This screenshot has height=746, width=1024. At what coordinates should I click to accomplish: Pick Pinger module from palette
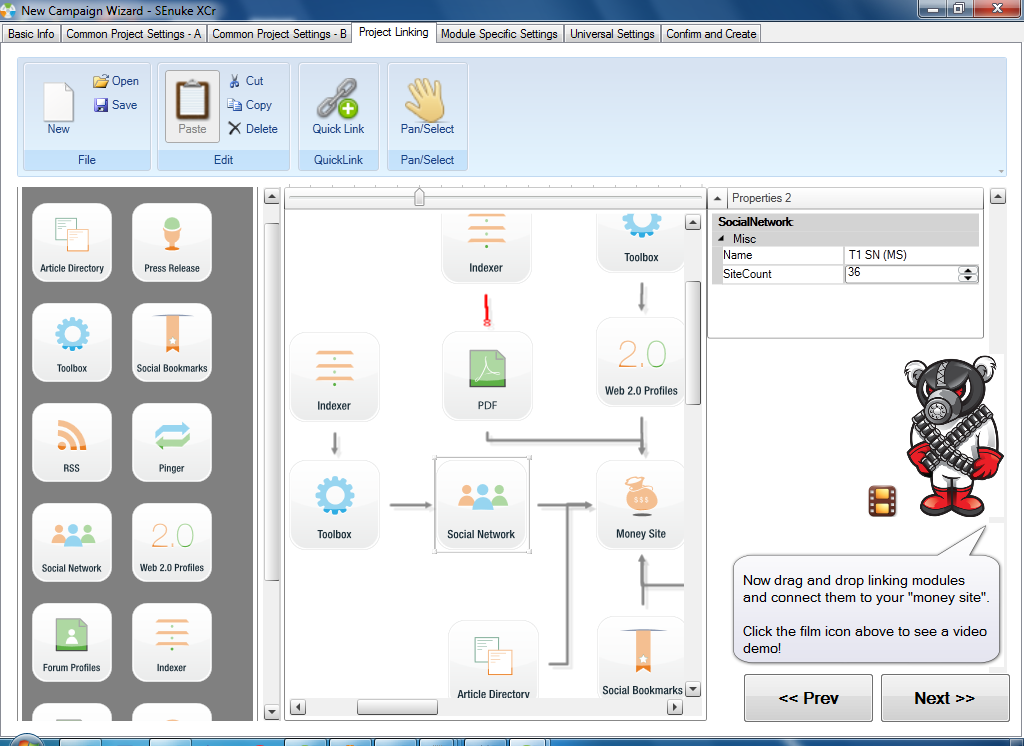pyautogui.click(x=172, y=442)
